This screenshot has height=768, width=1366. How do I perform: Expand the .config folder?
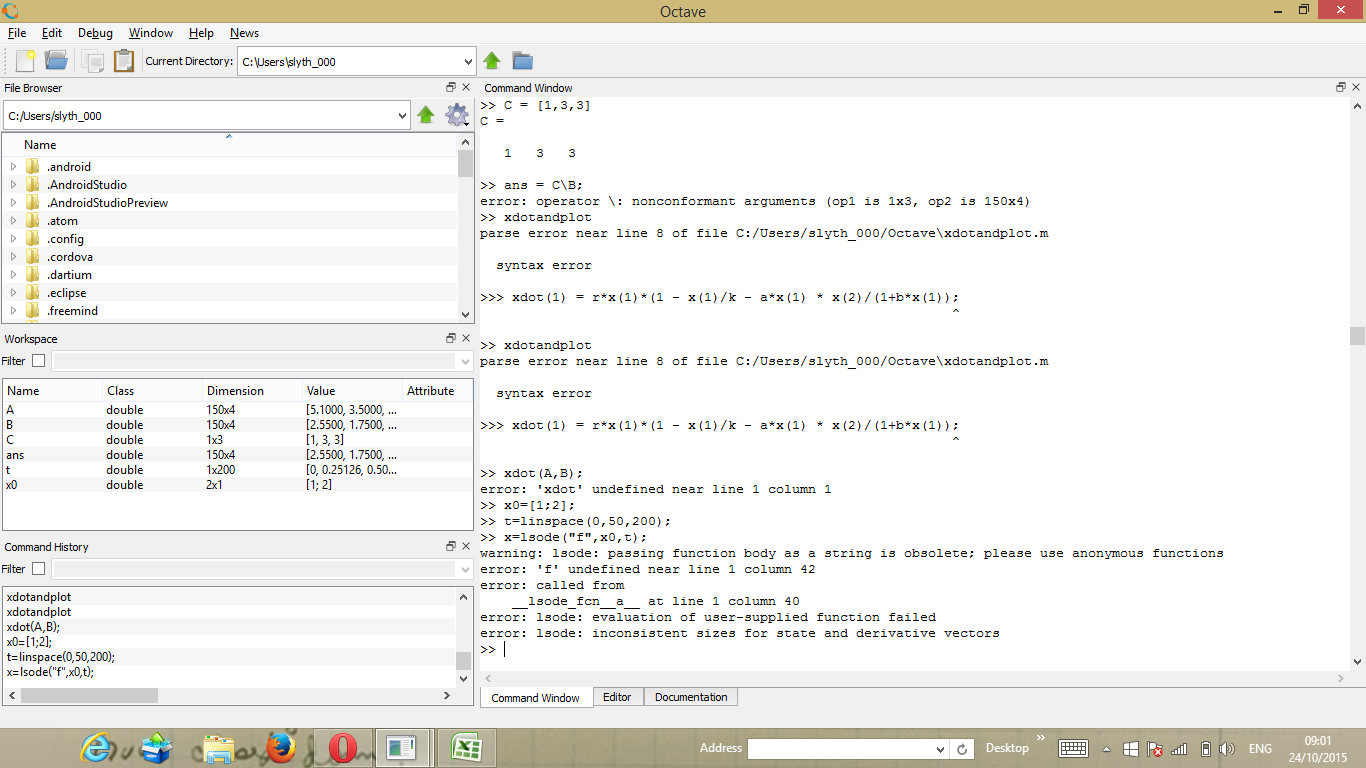pyautogui.click(x=13, y=239)
